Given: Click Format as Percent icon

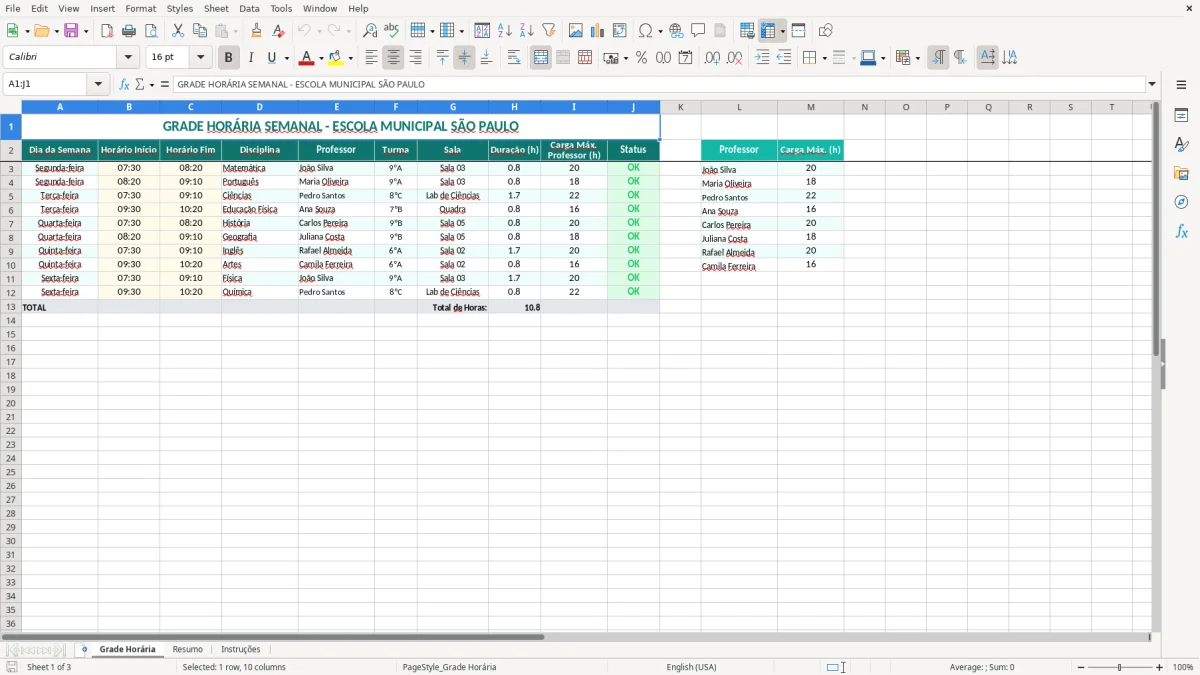Looking at the screenshot, I should 642,58.
